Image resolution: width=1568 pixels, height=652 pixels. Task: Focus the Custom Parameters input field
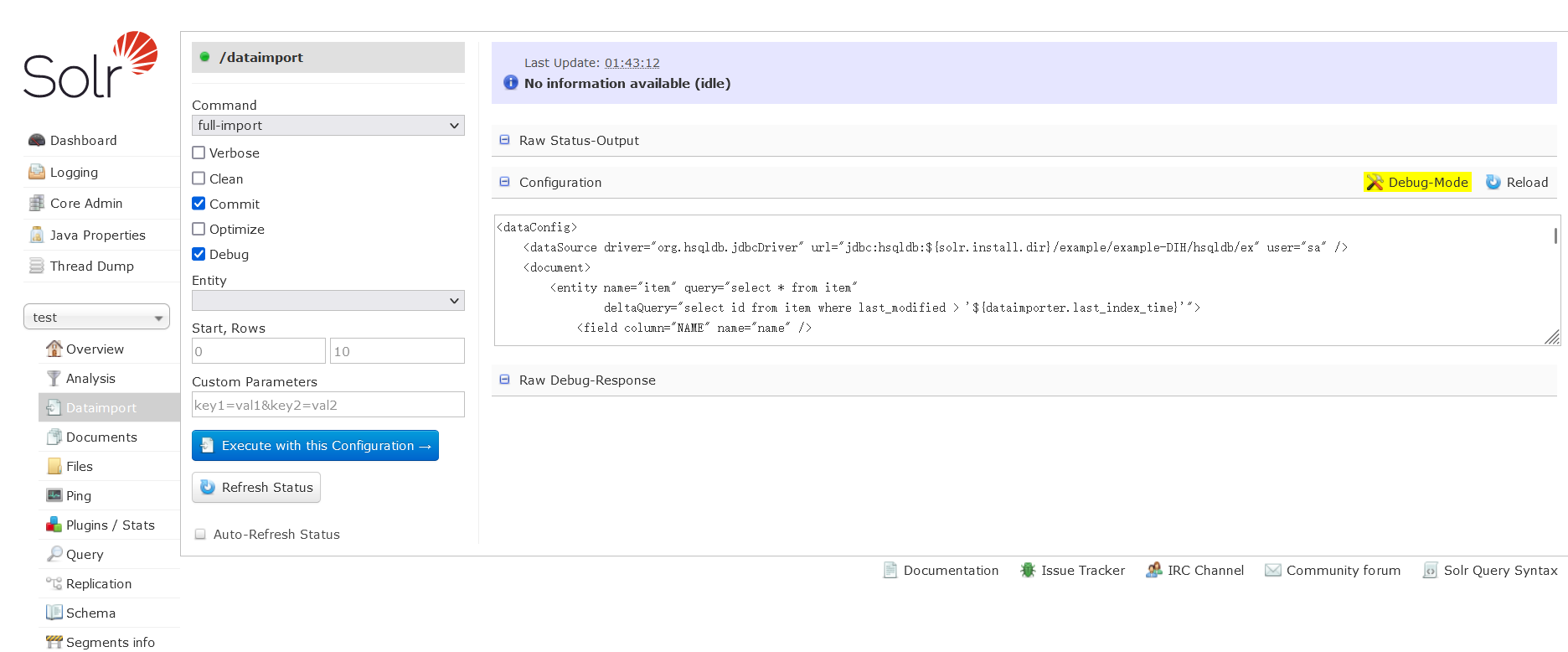tap(328, 405)
